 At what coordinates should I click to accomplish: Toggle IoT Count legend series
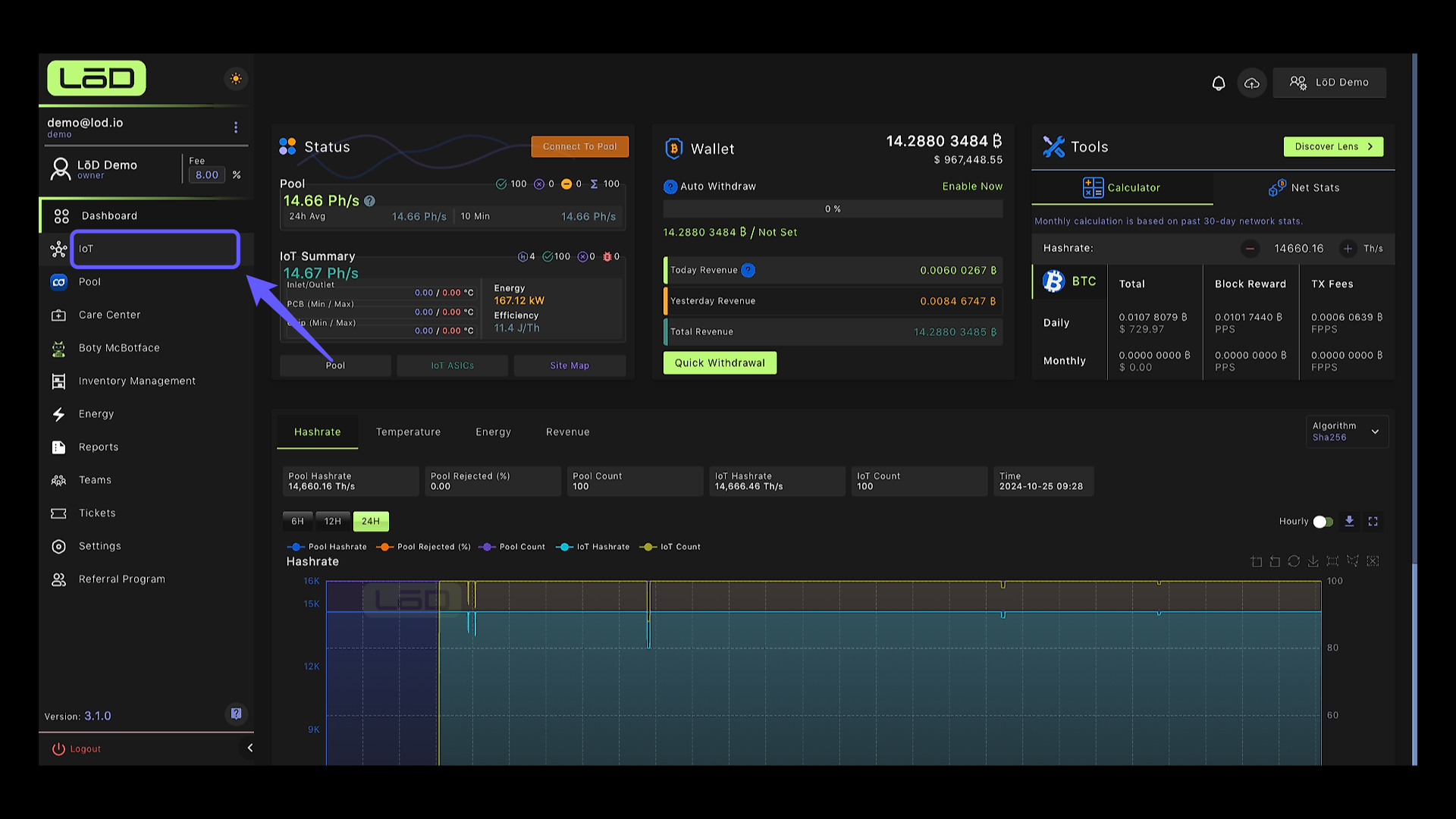[x=670, y=547]
